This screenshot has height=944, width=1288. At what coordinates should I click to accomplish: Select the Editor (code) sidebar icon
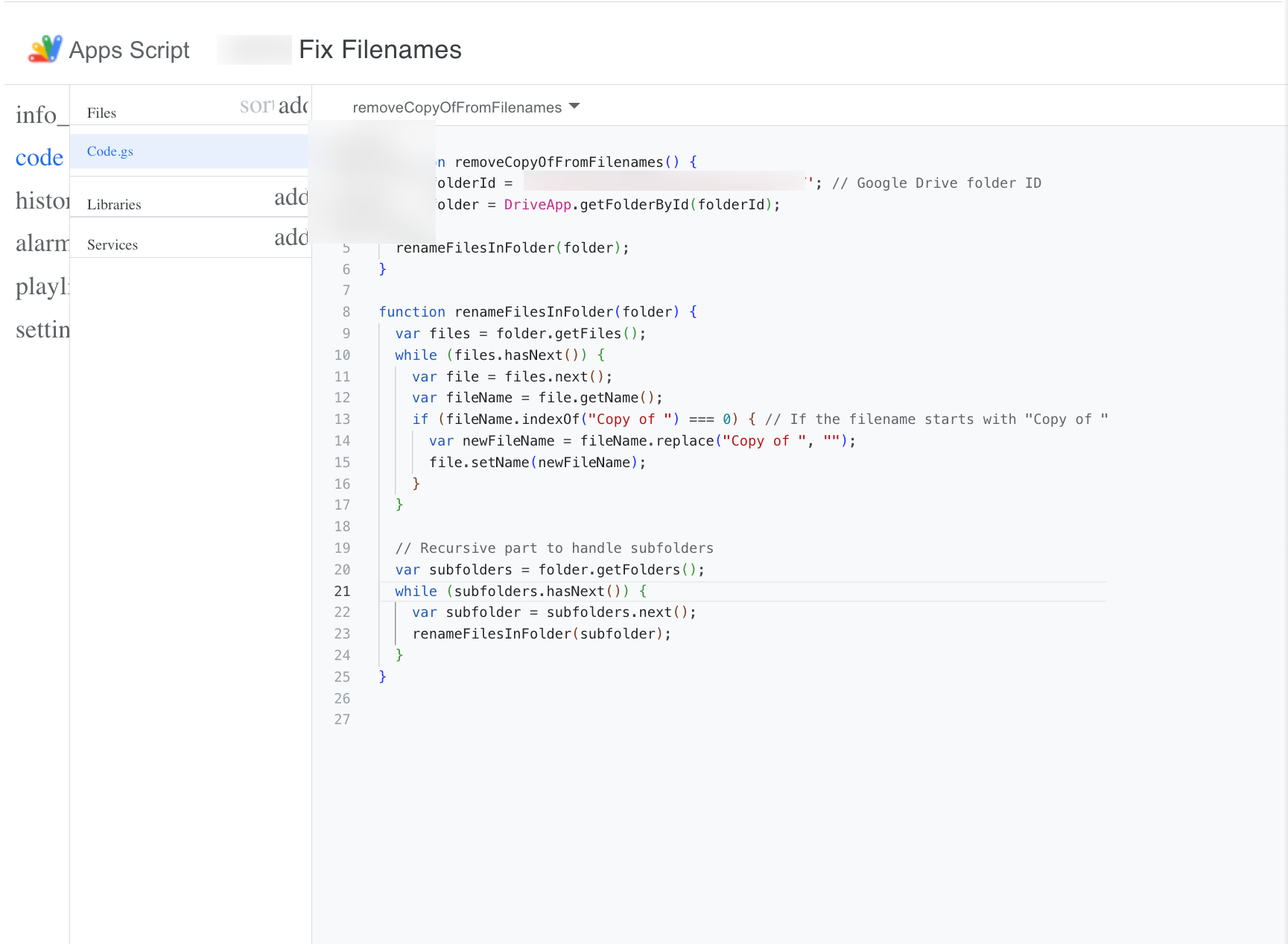(39, 158)
